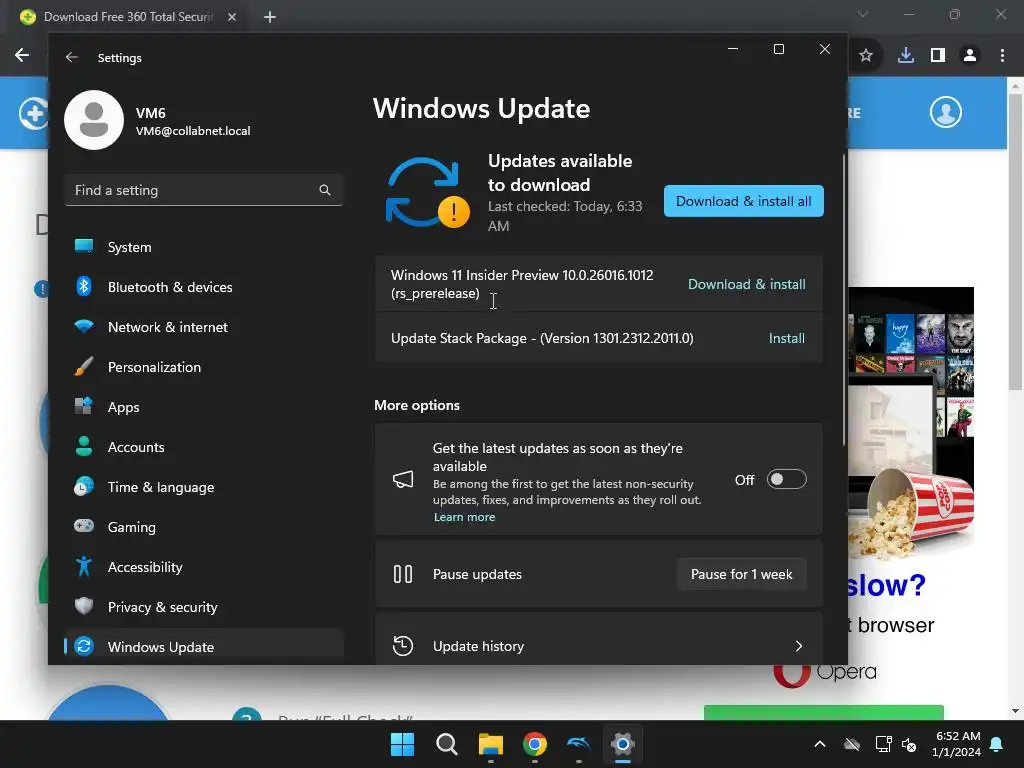Click Download & install all button

pos(744,201)
